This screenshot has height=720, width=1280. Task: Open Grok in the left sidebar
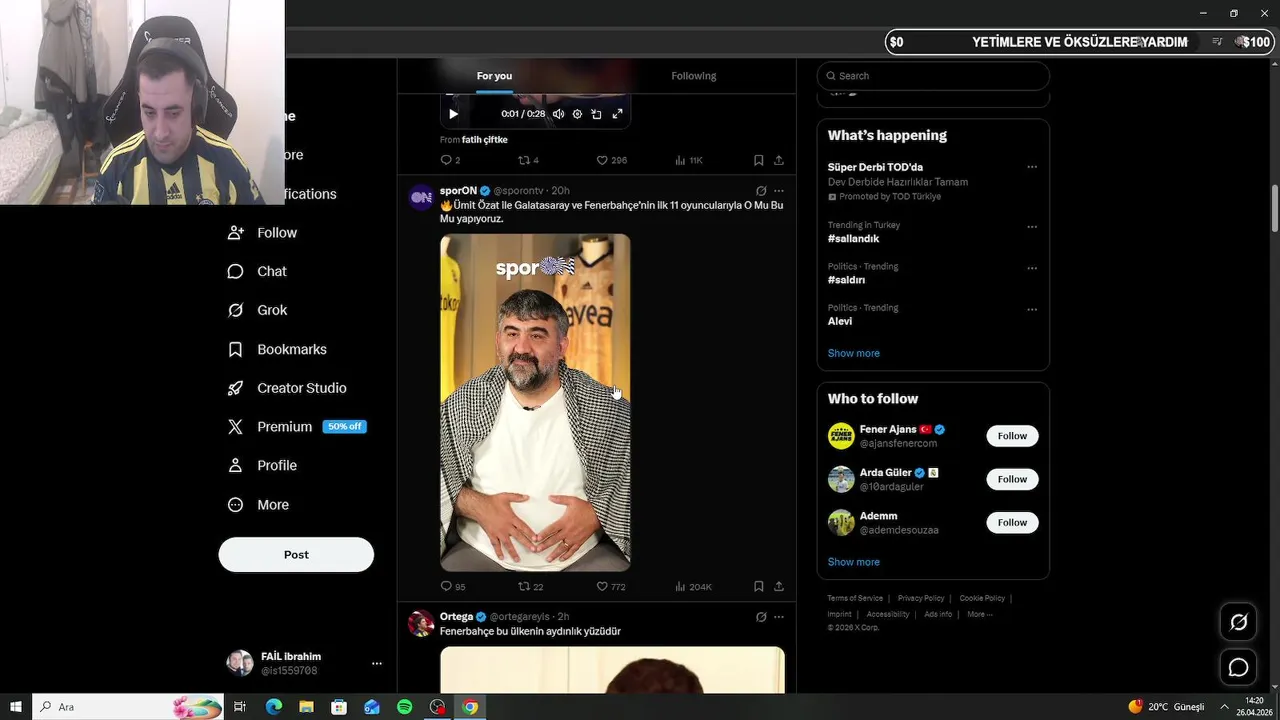click(258, 310)
